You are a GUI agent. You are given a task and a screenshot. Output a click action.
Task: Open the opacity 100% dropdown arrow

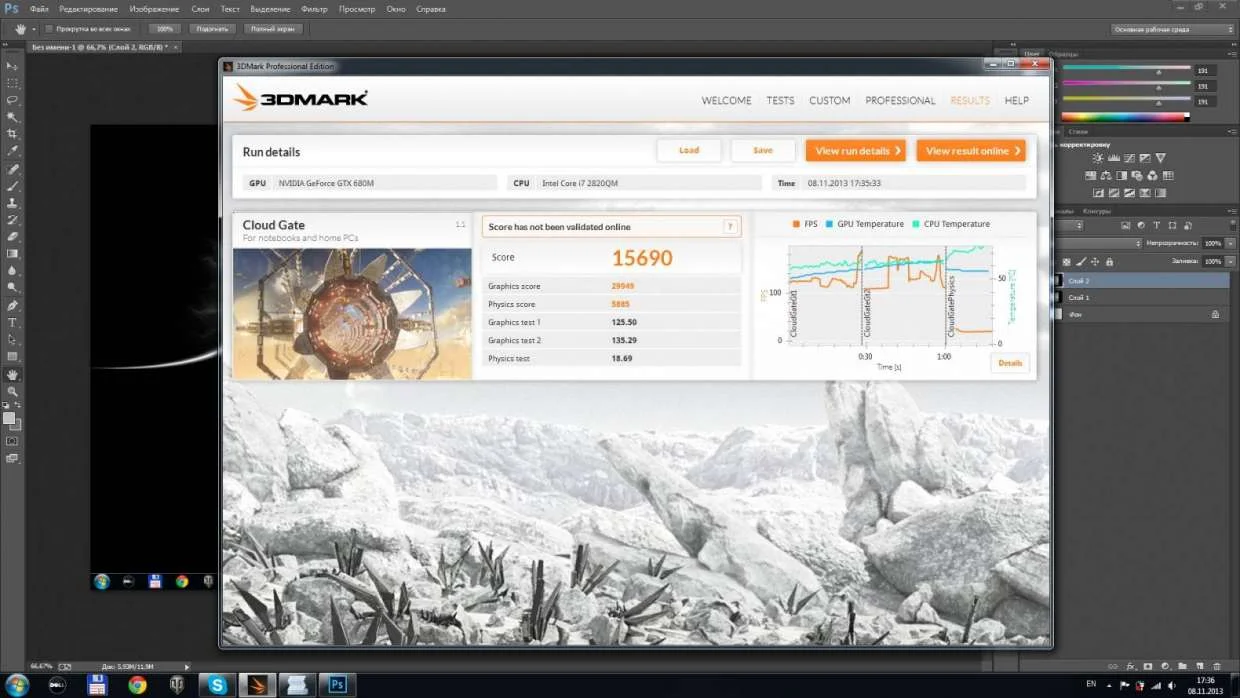[1230, 243]
